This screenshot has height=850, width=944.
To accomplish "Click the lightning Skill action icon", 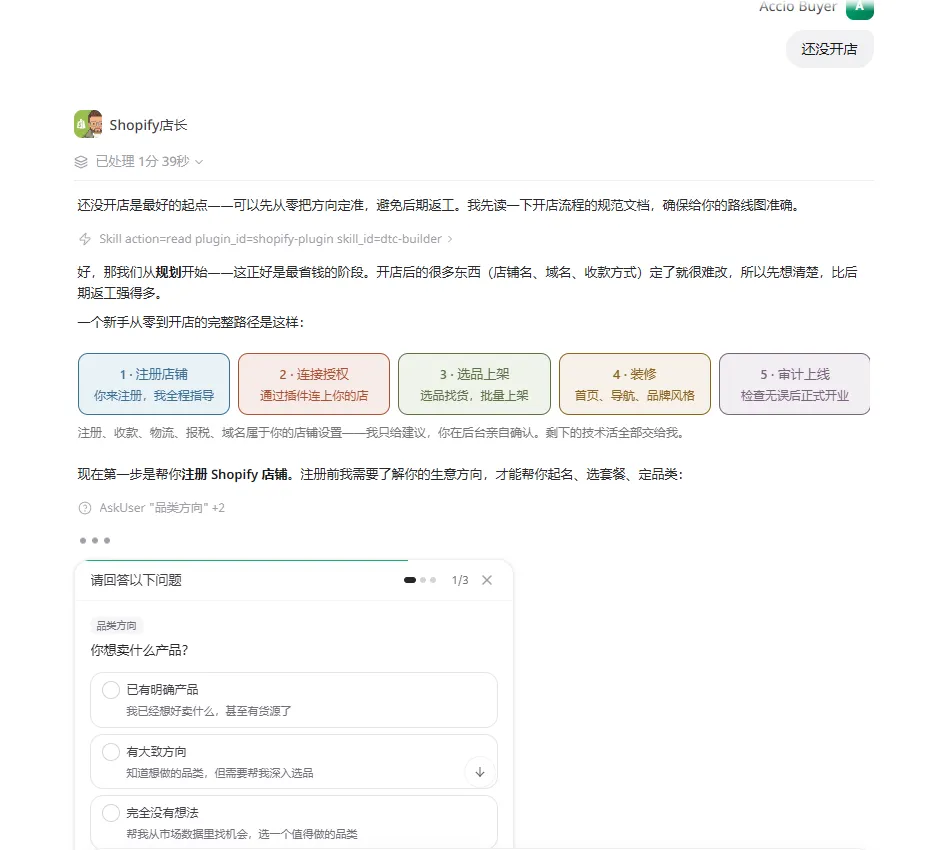I will 85,239.
